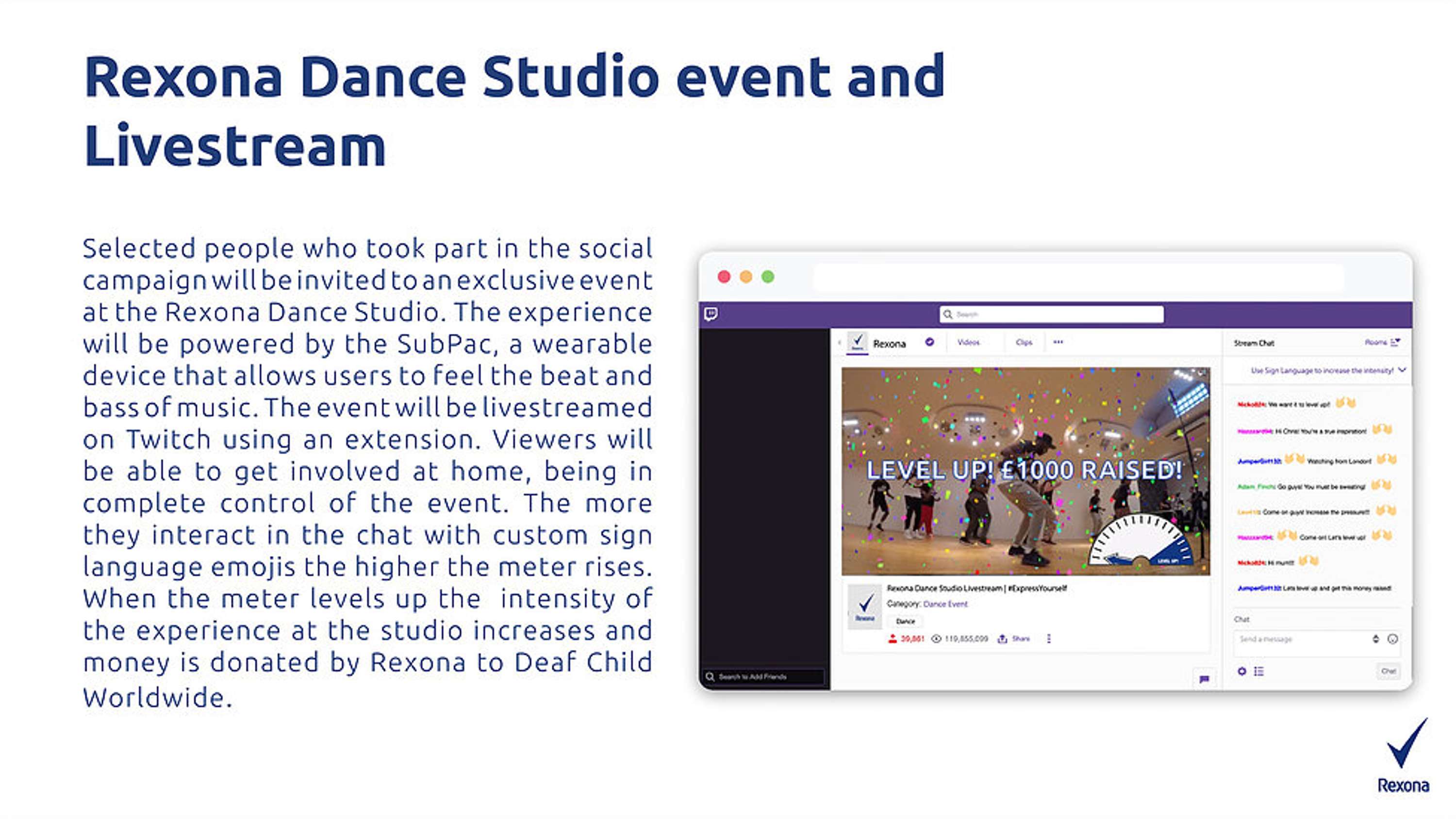The image size is (1456, 819).
Task: Click the yellow minimize window dot
Action: click(x=746, y=277)
